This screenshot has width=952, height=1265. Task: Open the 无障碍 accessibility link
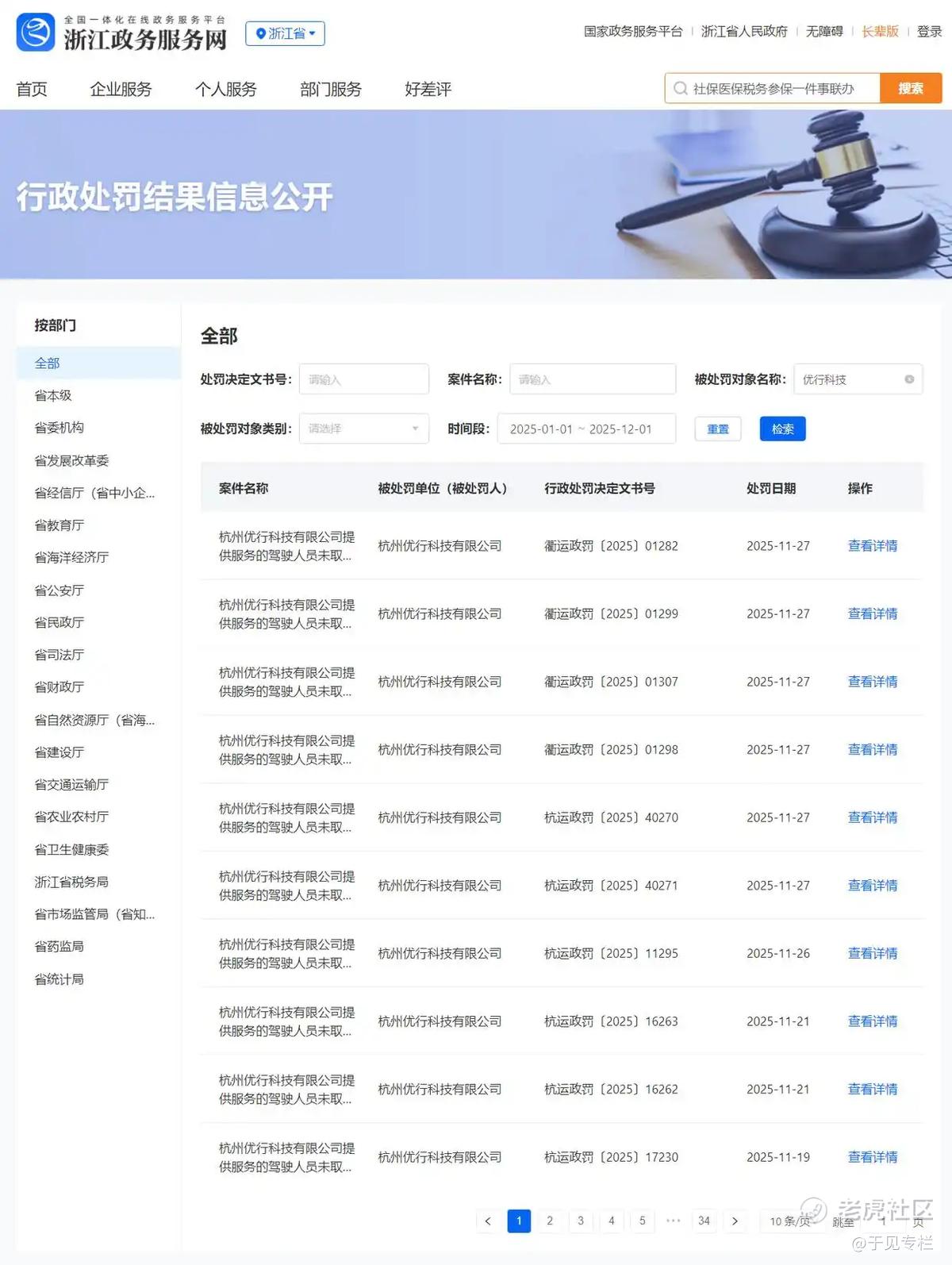pyautogui.click(x=824, y=32)
